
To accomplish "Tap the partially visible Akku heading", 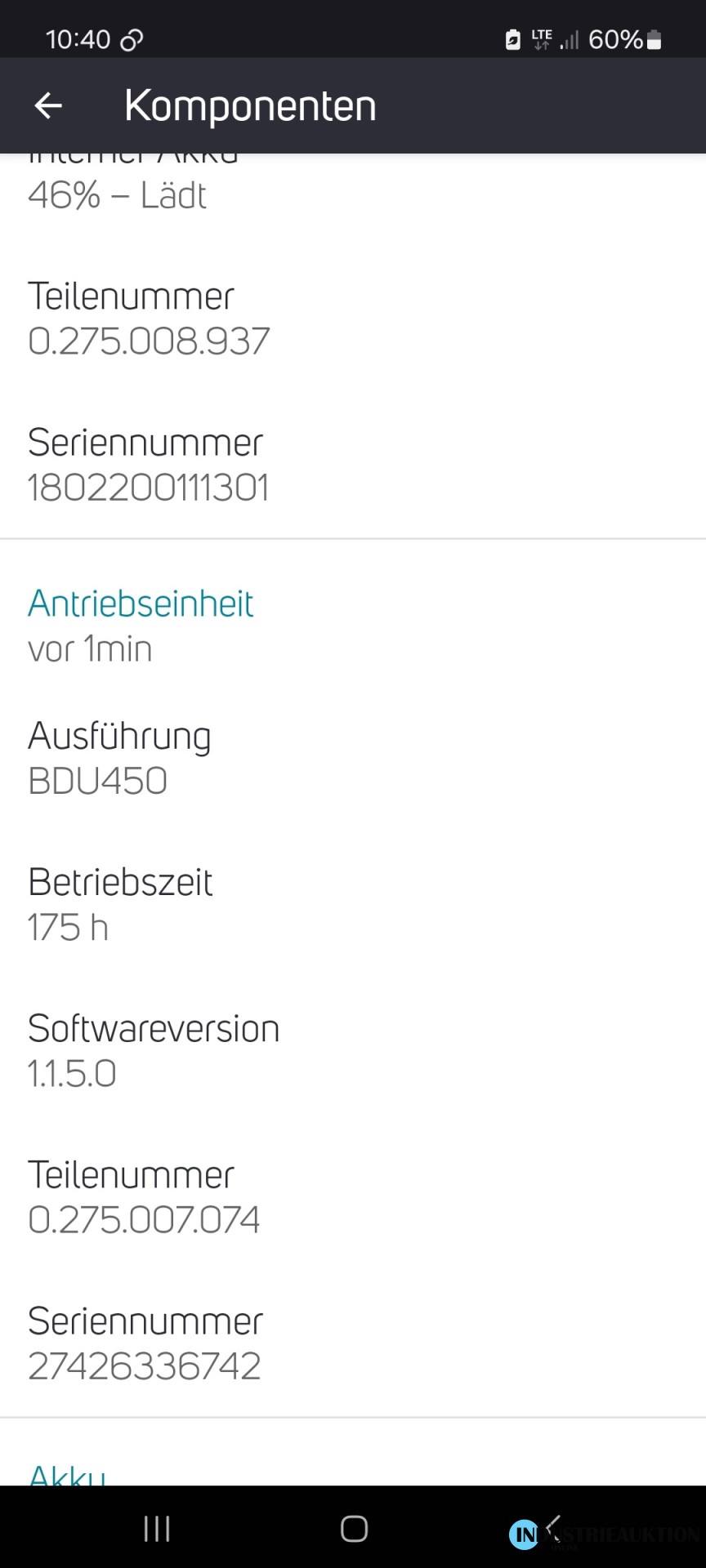I will pyautogui.click(x=67, y=1475).
